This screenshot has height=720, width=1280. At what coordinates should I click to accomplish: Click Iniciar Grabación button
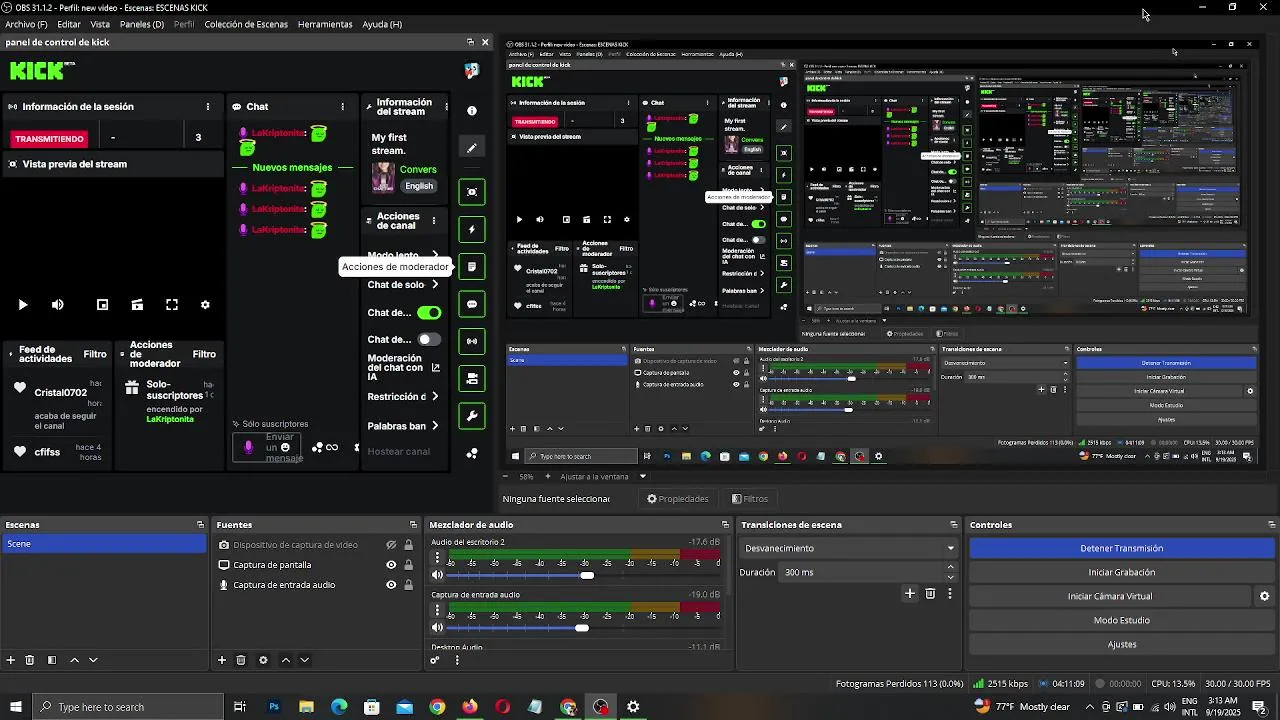coord(1122,572)
